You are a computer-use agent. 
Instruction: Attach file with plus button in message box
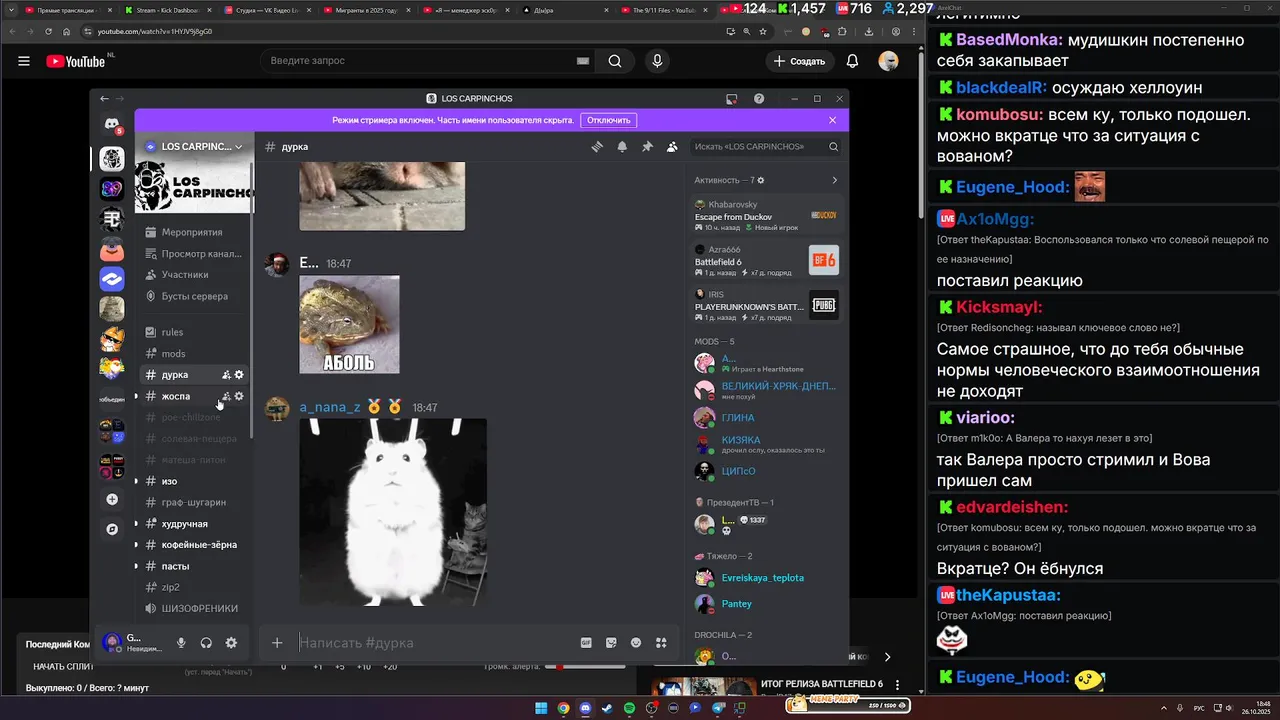pyautogui.click(x=277, y=643)
